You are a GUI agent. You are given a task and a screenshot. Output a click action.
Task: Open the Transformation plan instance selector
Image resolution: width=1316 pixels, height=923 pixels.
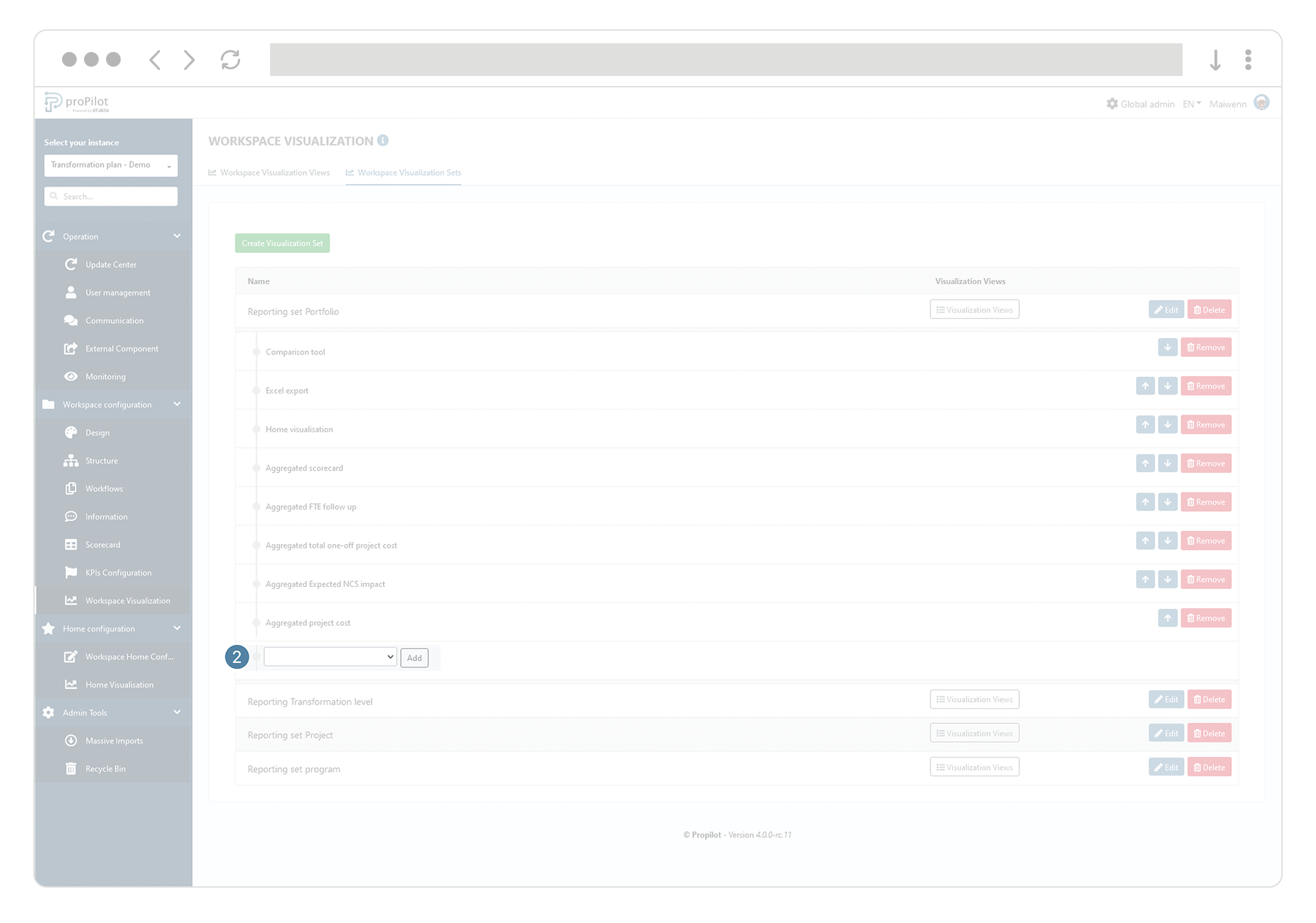pos(111,165)
